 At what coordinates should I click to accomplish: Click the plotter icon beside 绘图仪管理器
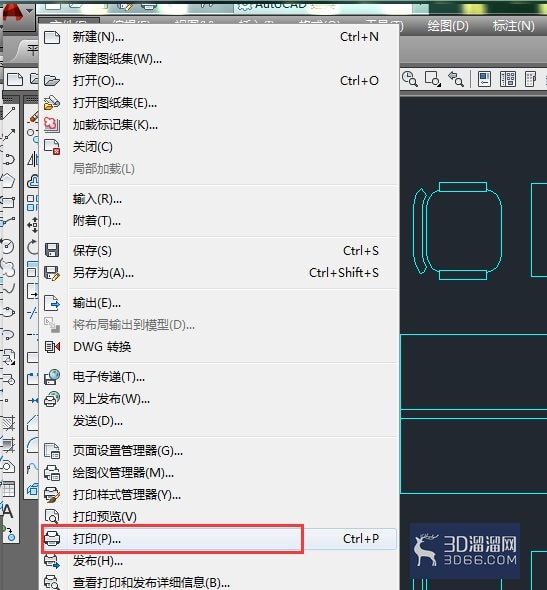(x=52, y=473)
